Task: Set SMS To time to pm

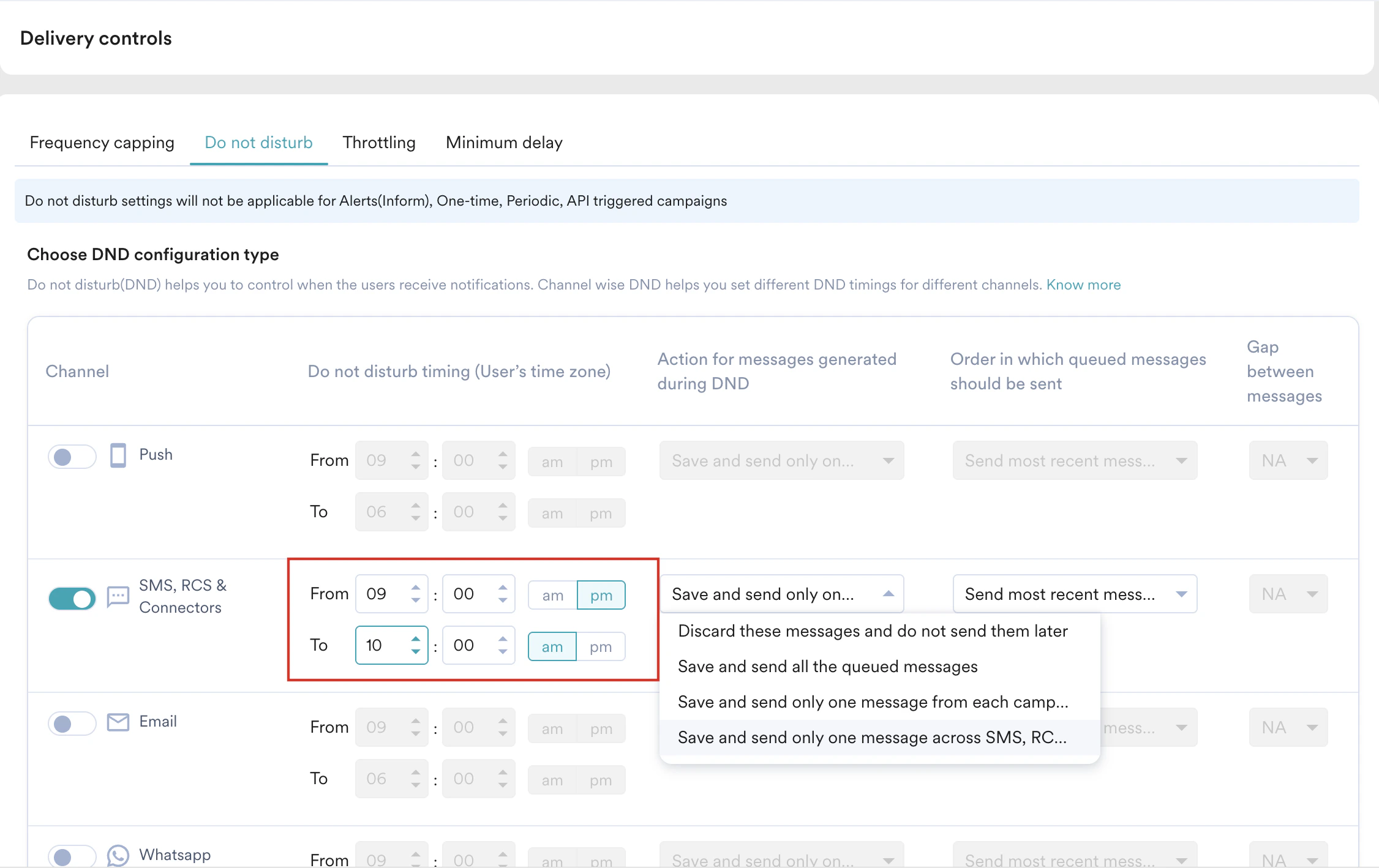Action: pyautogui.click(x=601, y=647)
